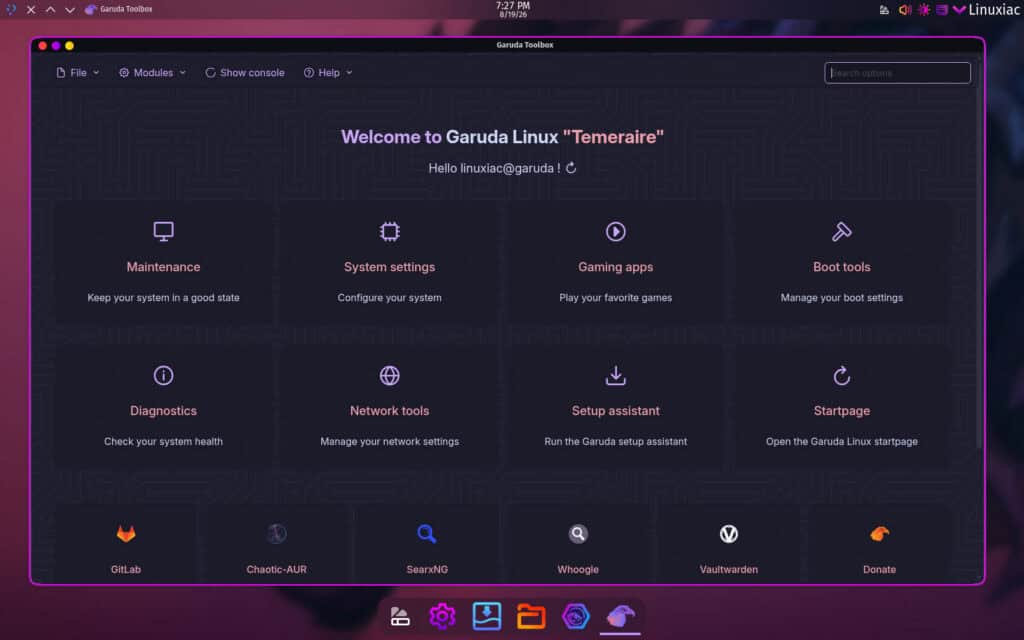Open the Diagnostics info icon
The width and height of the screenshot is (1024, 640).
163,376
